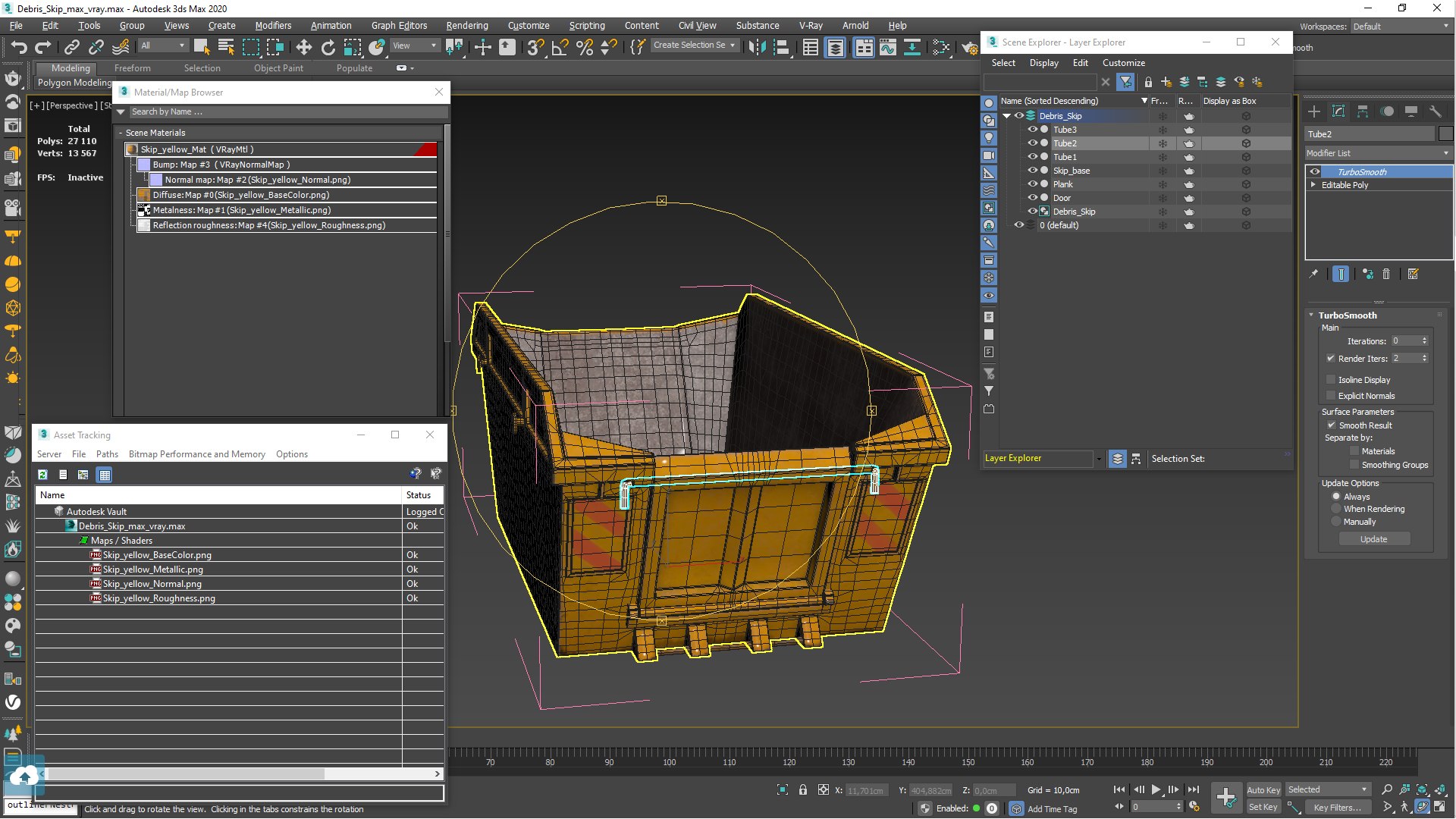Select When Rendering update option
Image resolution: width=1456 pixels, height=819 pixels.
1336,509
